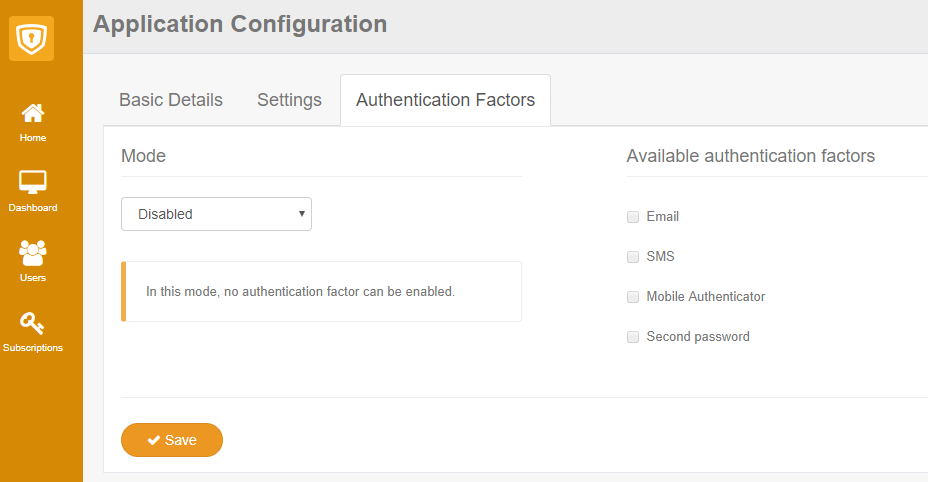Click the Application Configuration page title
This screenshot has width=928, height=482.
[x=240, y=24]
